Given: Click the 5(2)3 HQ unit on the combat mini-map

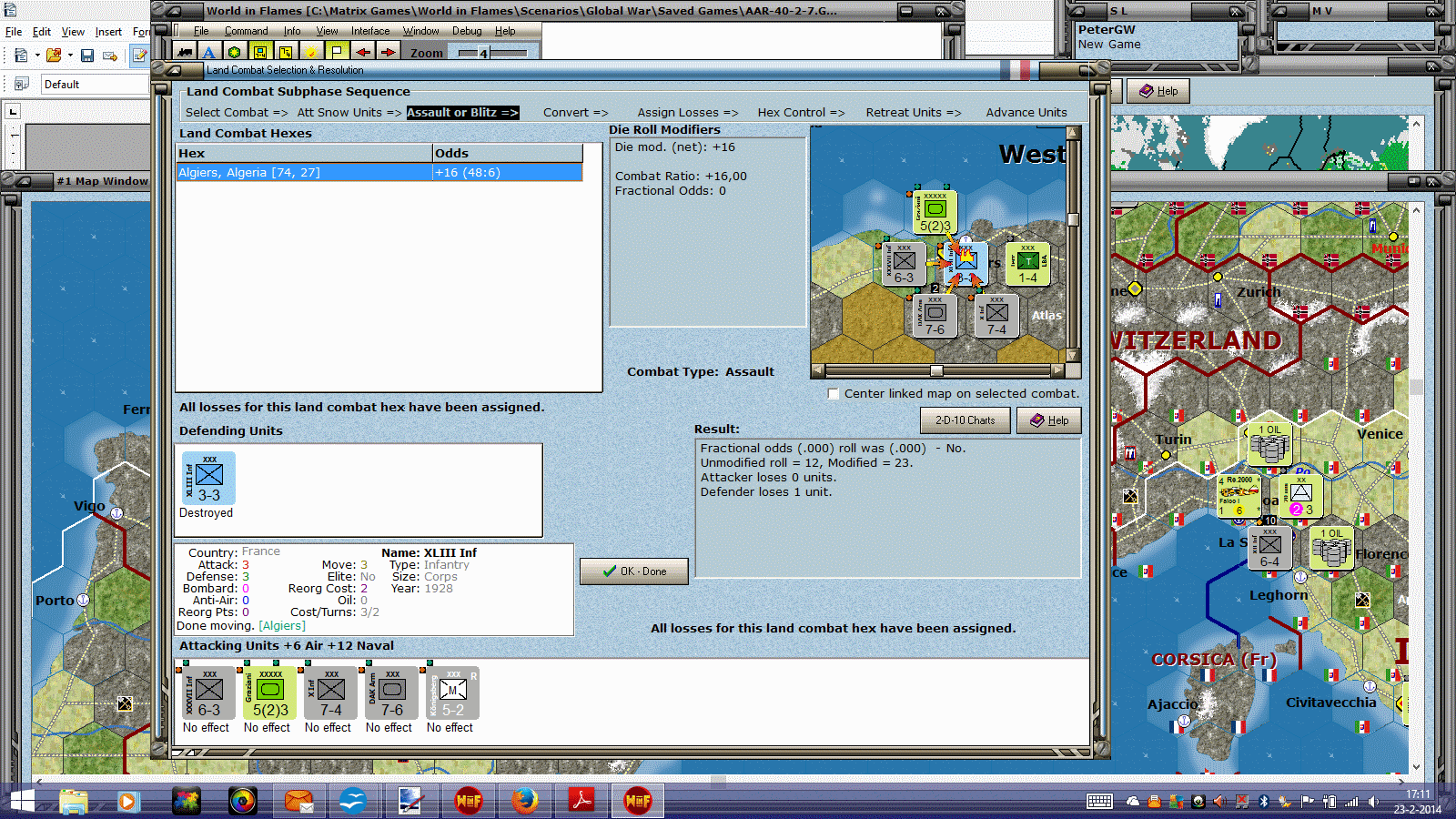Looking at the screenshot, I should pyautogui.click(x=935, y=212).
